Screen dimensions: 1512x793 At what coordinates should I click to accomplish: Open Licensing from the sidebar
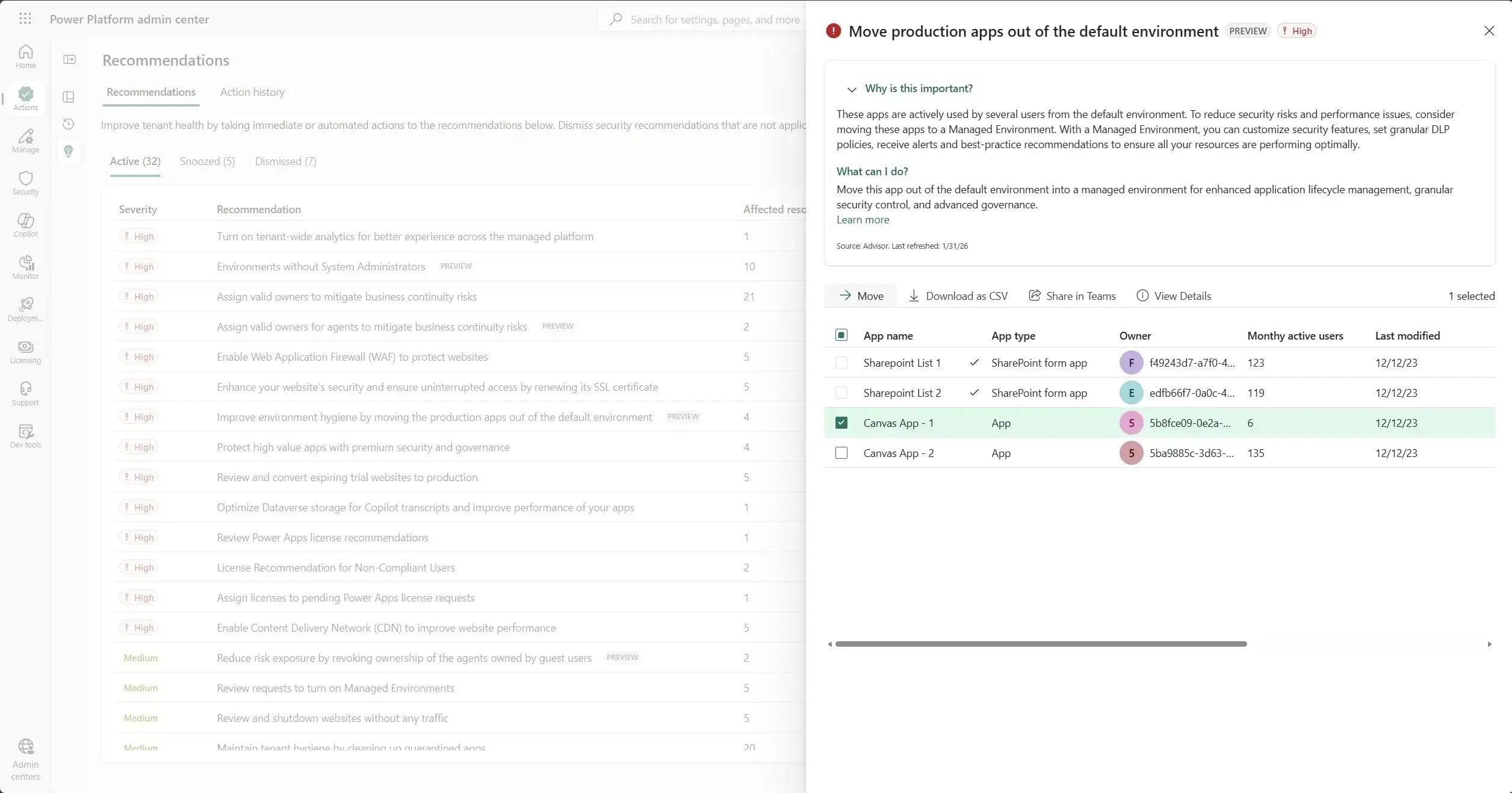[x=25, y=351]
